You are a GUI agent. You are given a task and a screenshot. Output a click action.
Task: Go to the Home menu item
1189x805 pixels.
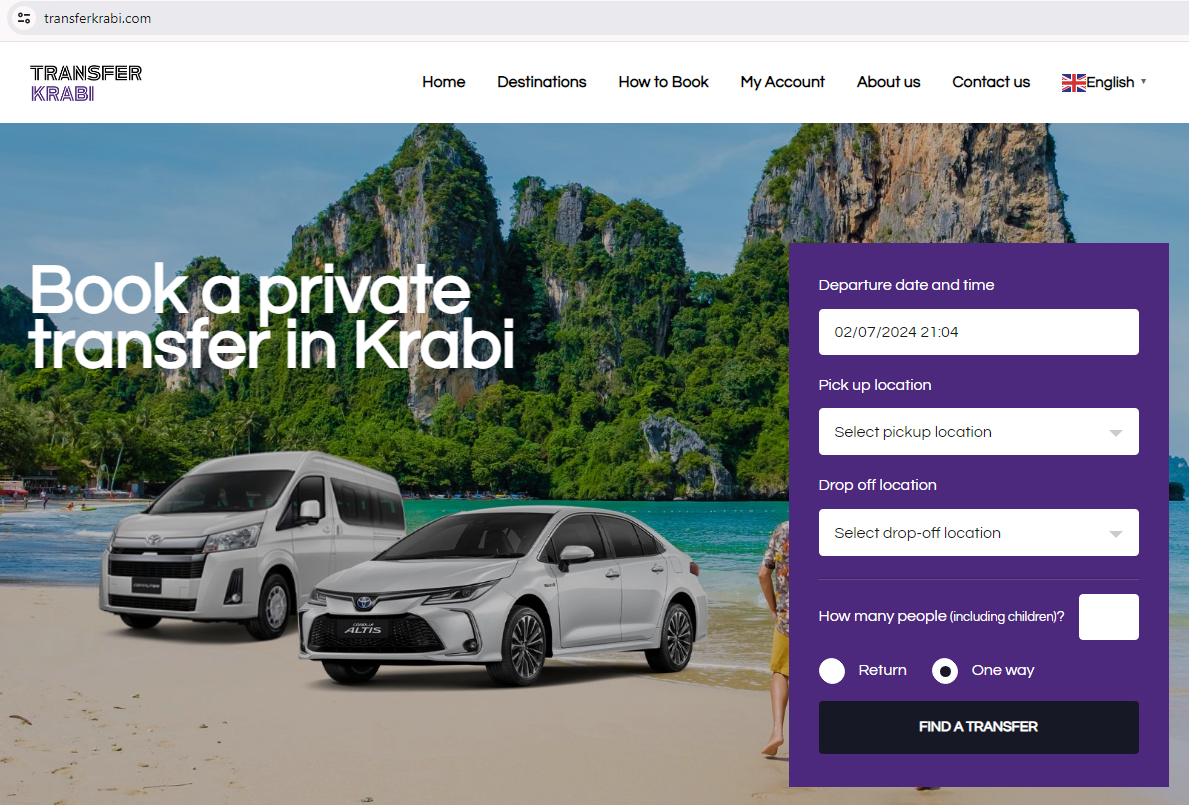[444, 82]
